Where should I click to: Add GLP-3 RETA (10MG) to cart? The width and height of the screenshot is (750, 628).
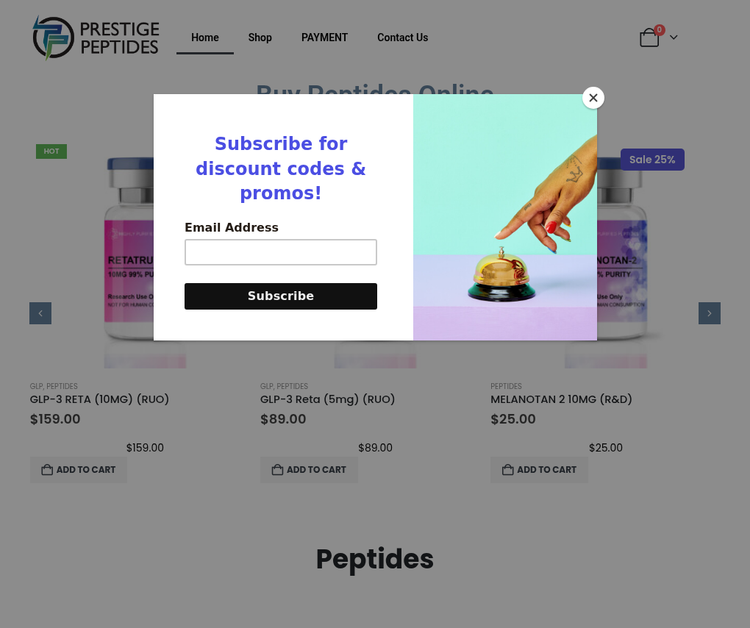point(79,470)
